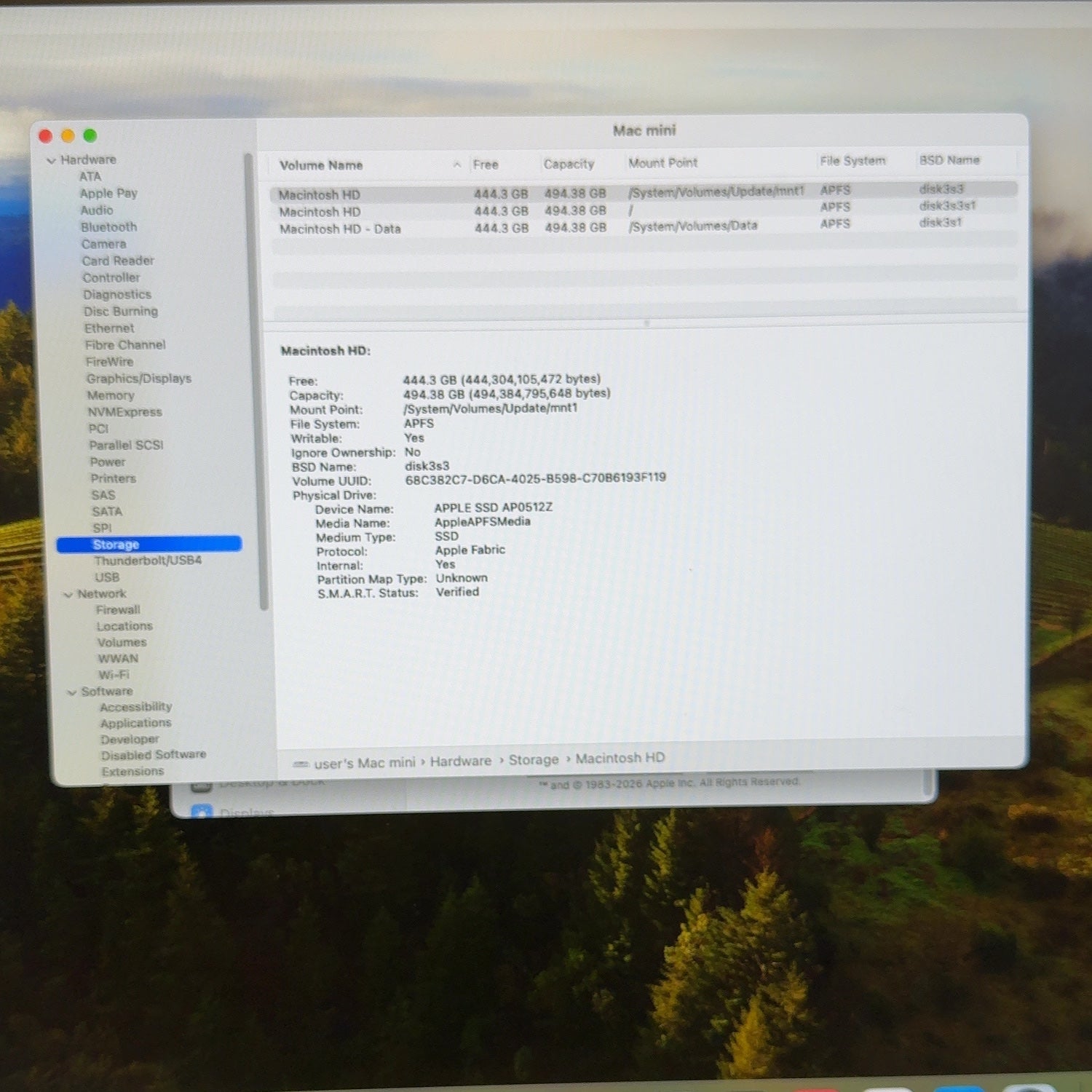Screen dimensions: 1092x1092
Task: Open the NVMExpress hardware item
Action: click(x=124, y=412)
